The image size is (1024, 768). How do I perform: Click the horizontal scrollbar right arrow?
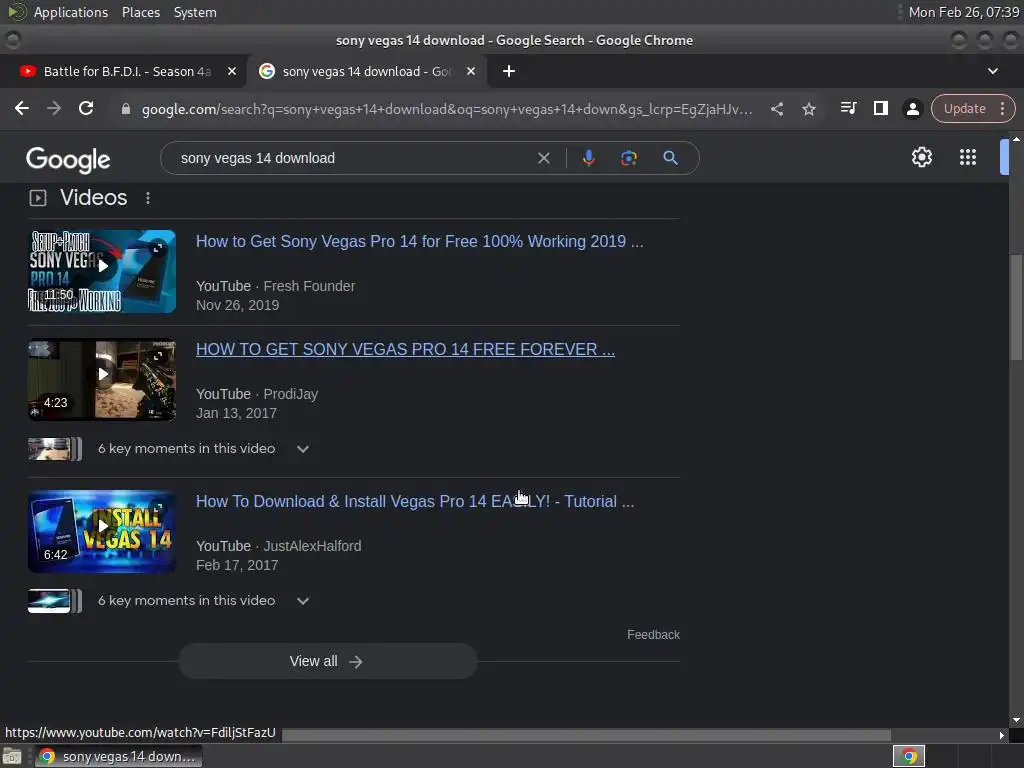(1002, 735)
